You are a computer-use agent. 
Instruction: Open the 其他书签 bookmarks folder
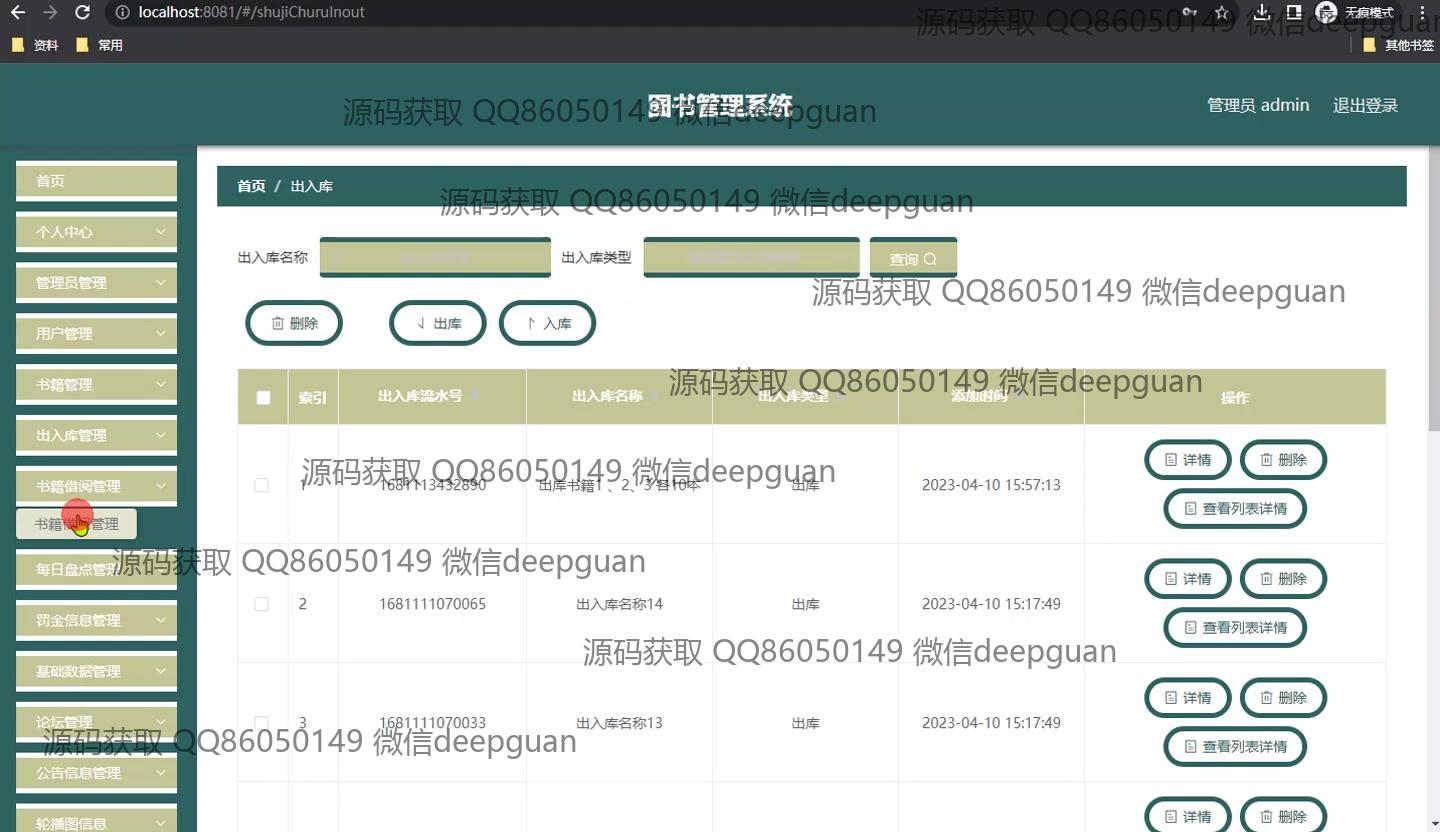click(x=1398, y=45)
